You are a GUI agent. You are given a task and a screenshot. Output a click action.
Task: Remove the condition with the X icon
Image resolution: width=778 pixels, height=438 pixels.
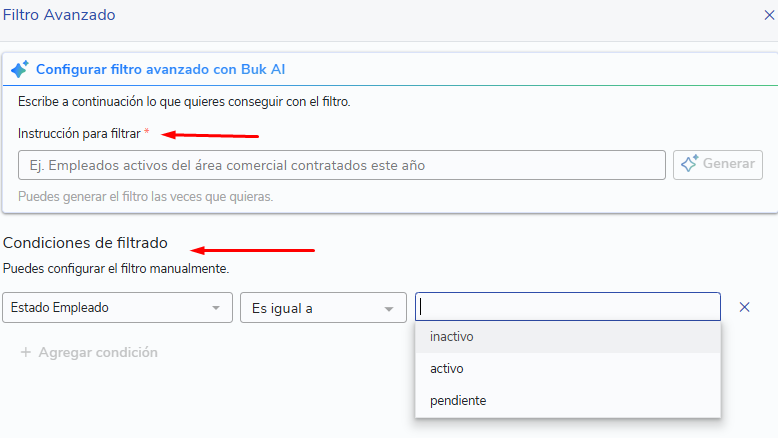coord(744,307)
